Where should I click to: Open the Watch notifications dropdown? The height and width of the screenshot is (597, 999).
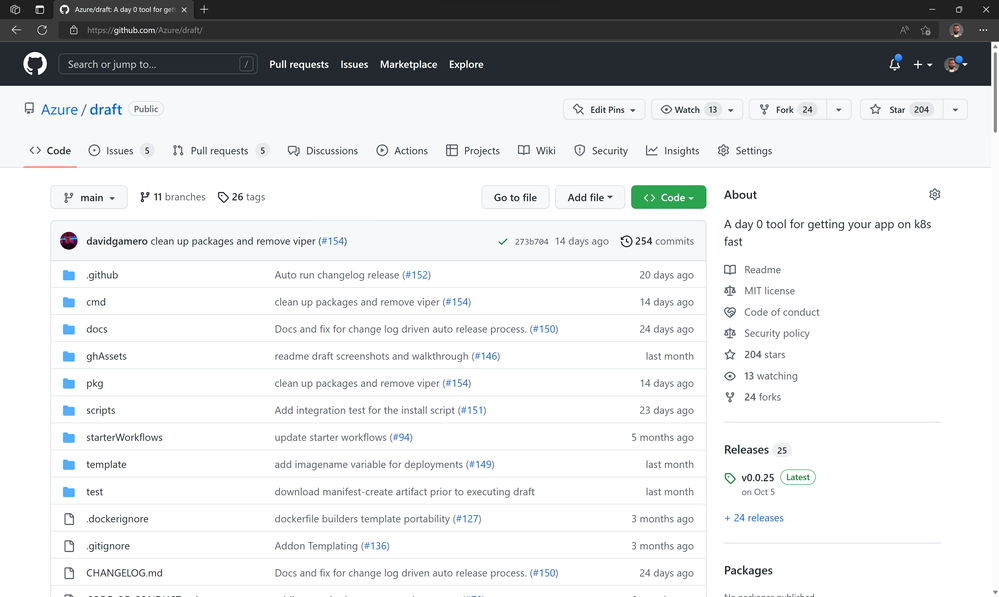(x=697, y=110)
